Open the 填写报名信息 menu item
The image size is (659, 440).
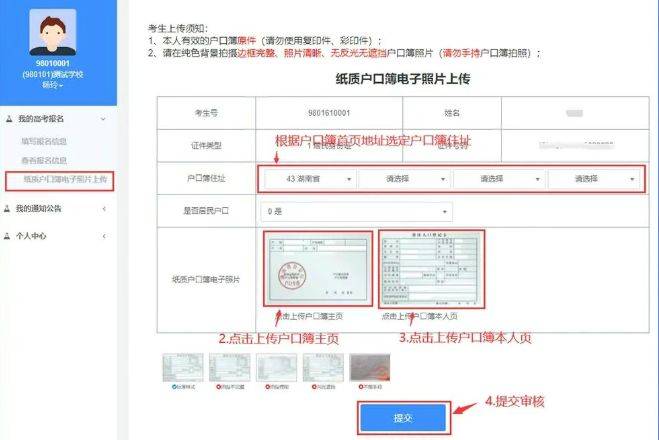point(45,141)
